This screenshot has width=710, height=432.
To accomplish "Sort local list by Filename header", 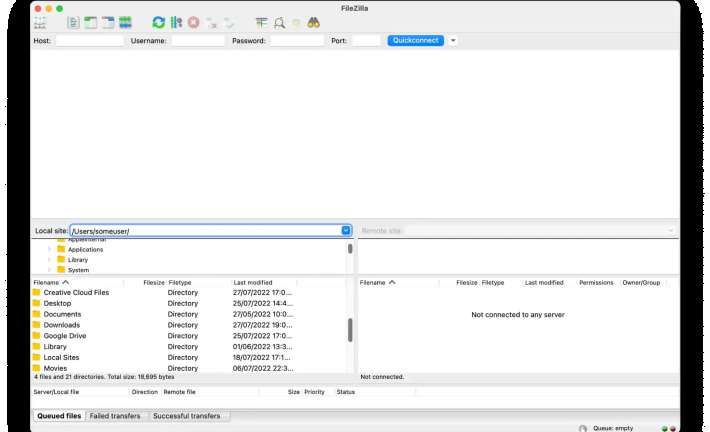I will (46, 282).
